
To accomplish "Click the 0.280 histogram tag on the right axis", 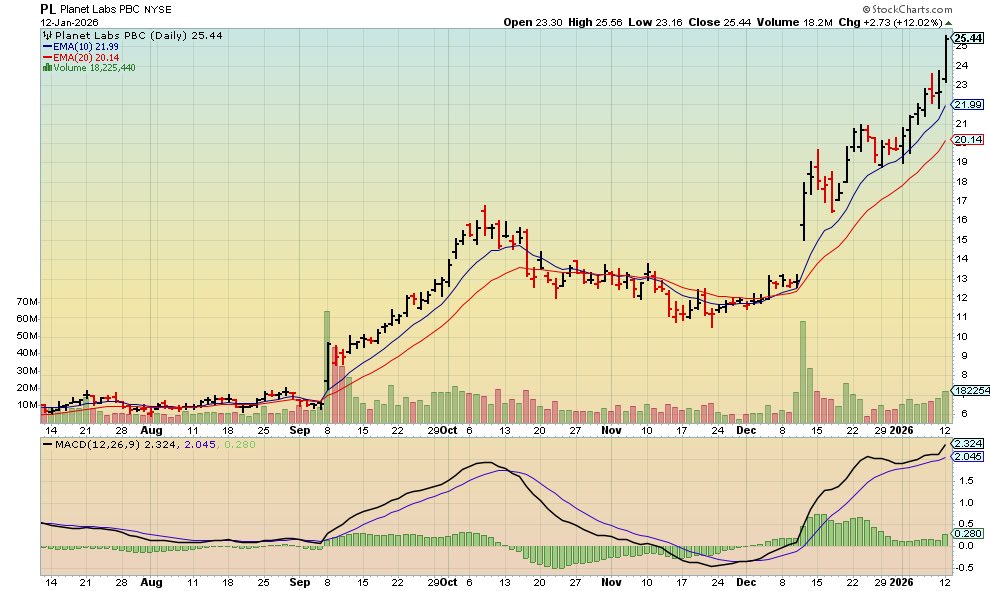I will [x=968, y=534].
